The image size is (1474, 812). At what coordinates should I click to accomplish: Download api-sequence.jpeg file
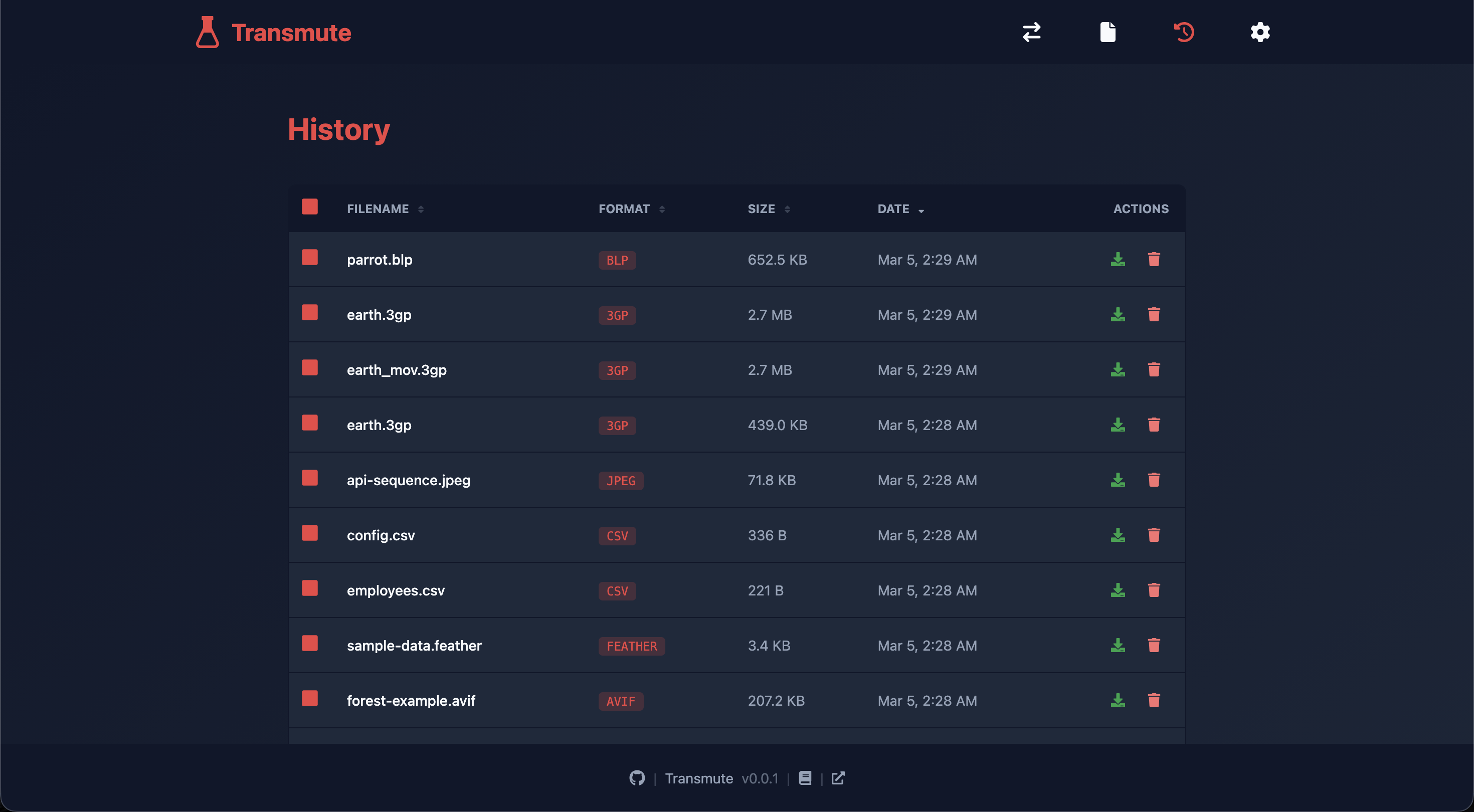pyautogui.click(x=1118, y=480)
